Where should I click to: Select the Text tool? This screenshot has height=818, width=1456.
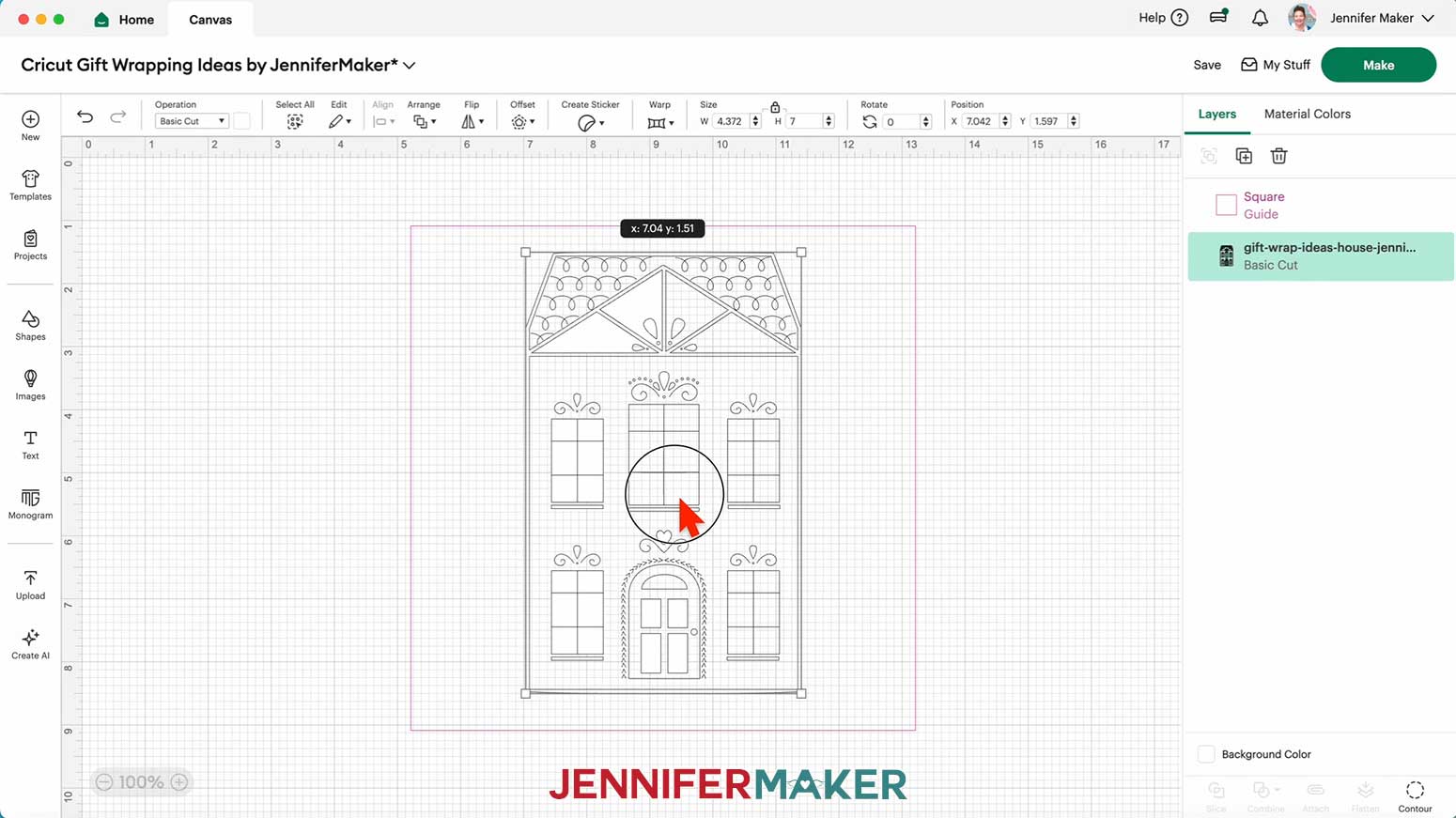[30, 445]
